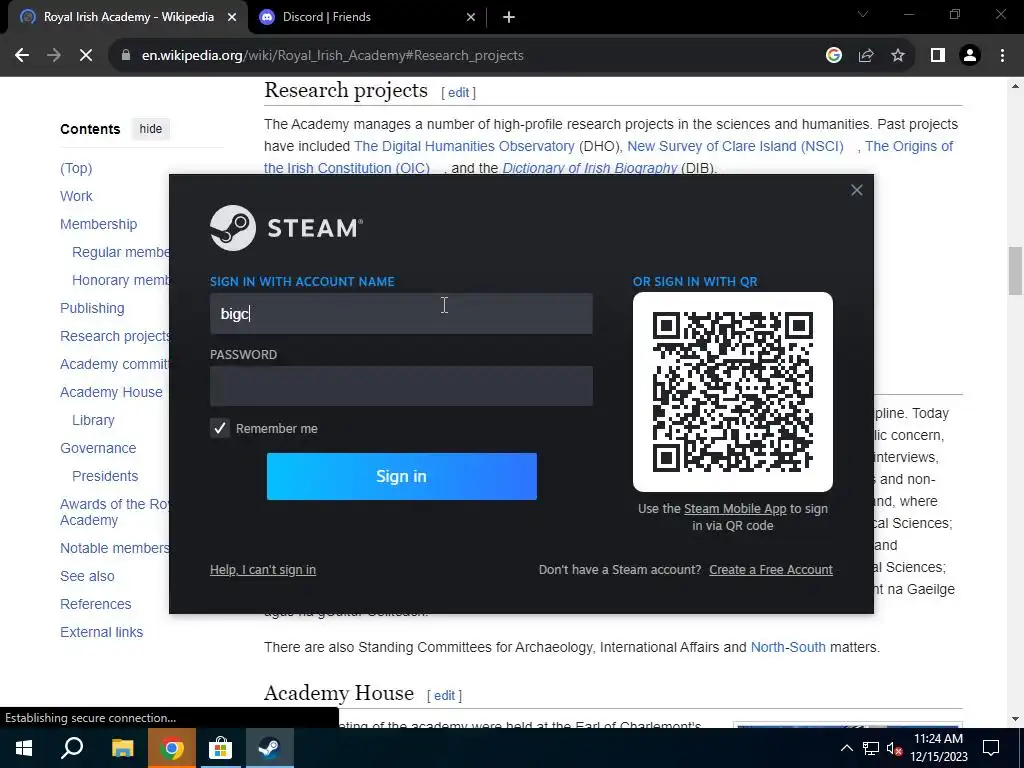
Task: Go to Publishing in contents
Action: (92, 308)
